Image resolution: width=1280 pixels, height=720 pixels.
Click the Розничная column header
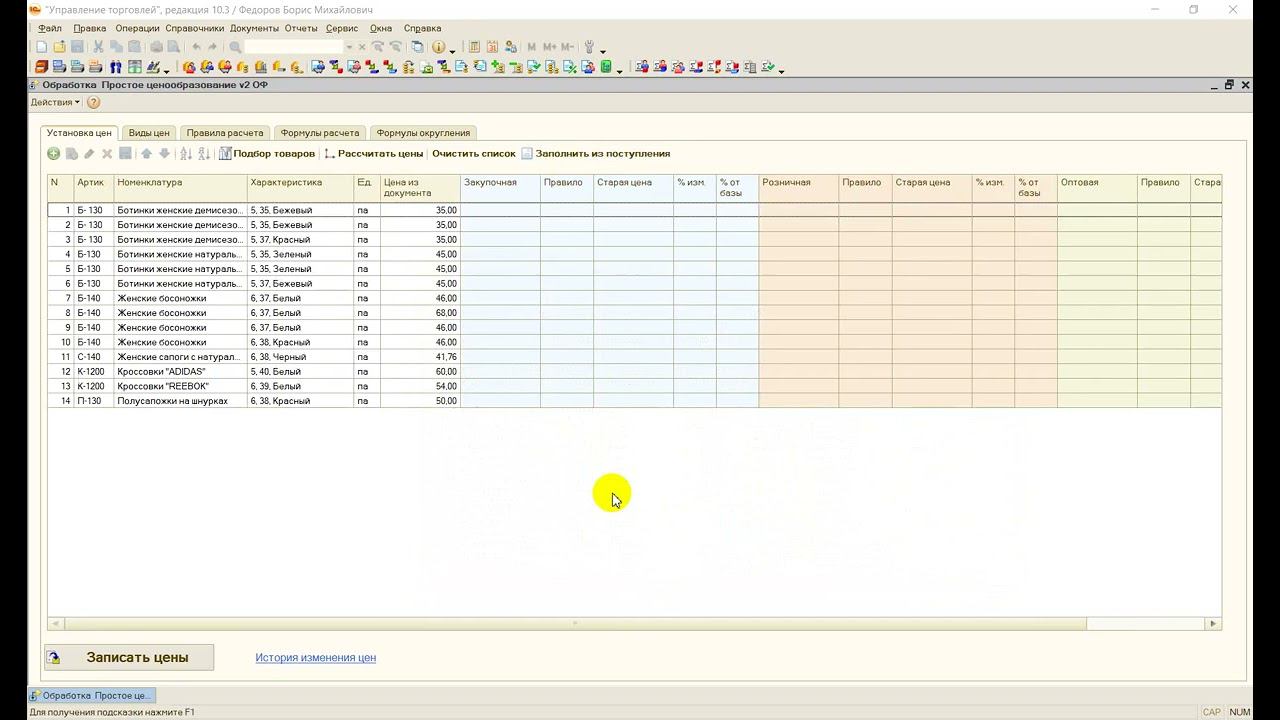tap(798, 188)
